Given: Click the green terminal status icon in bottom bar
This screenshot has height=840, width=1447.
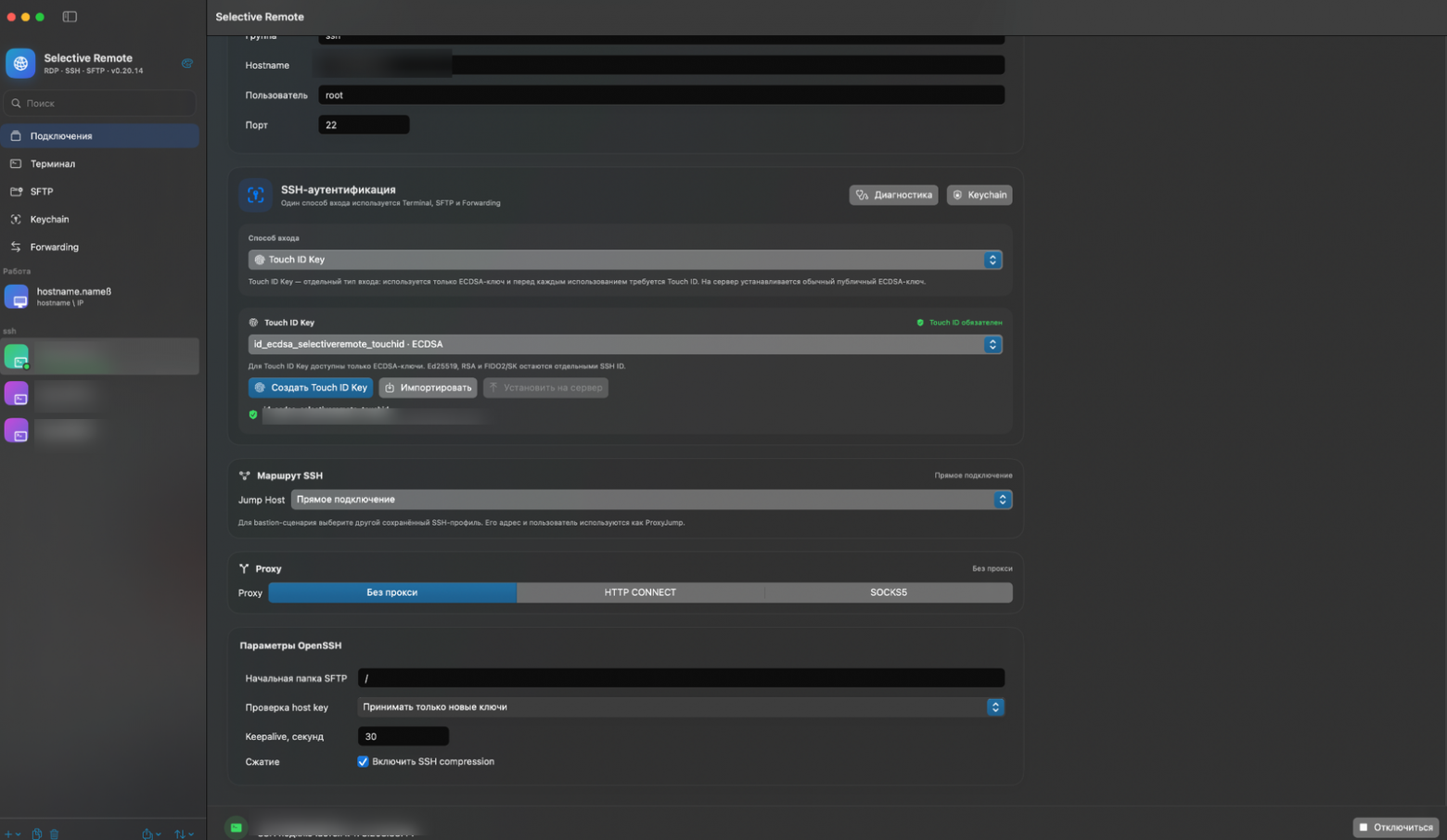Looking at the screenshot, I should 237,828.
